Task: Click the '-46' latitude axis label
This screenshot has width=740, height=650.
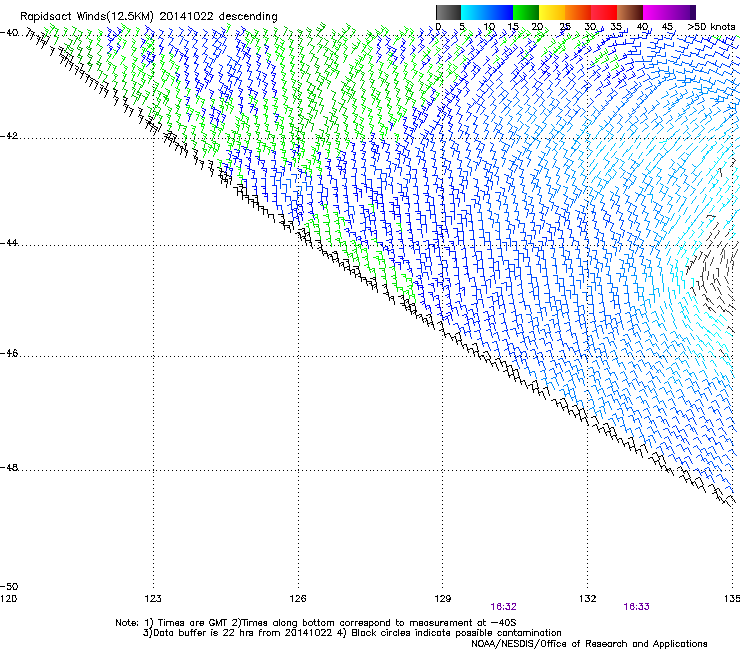Action: click(x=9, y=354)
